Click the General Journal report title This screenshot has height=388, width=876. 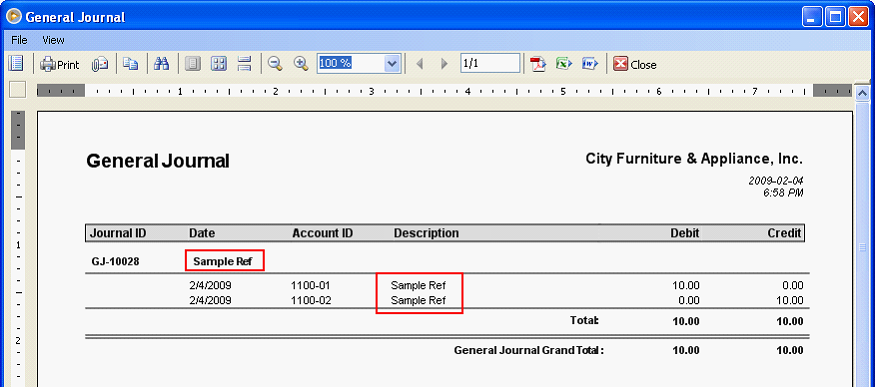pyautogui.click(x=158, y=161)
